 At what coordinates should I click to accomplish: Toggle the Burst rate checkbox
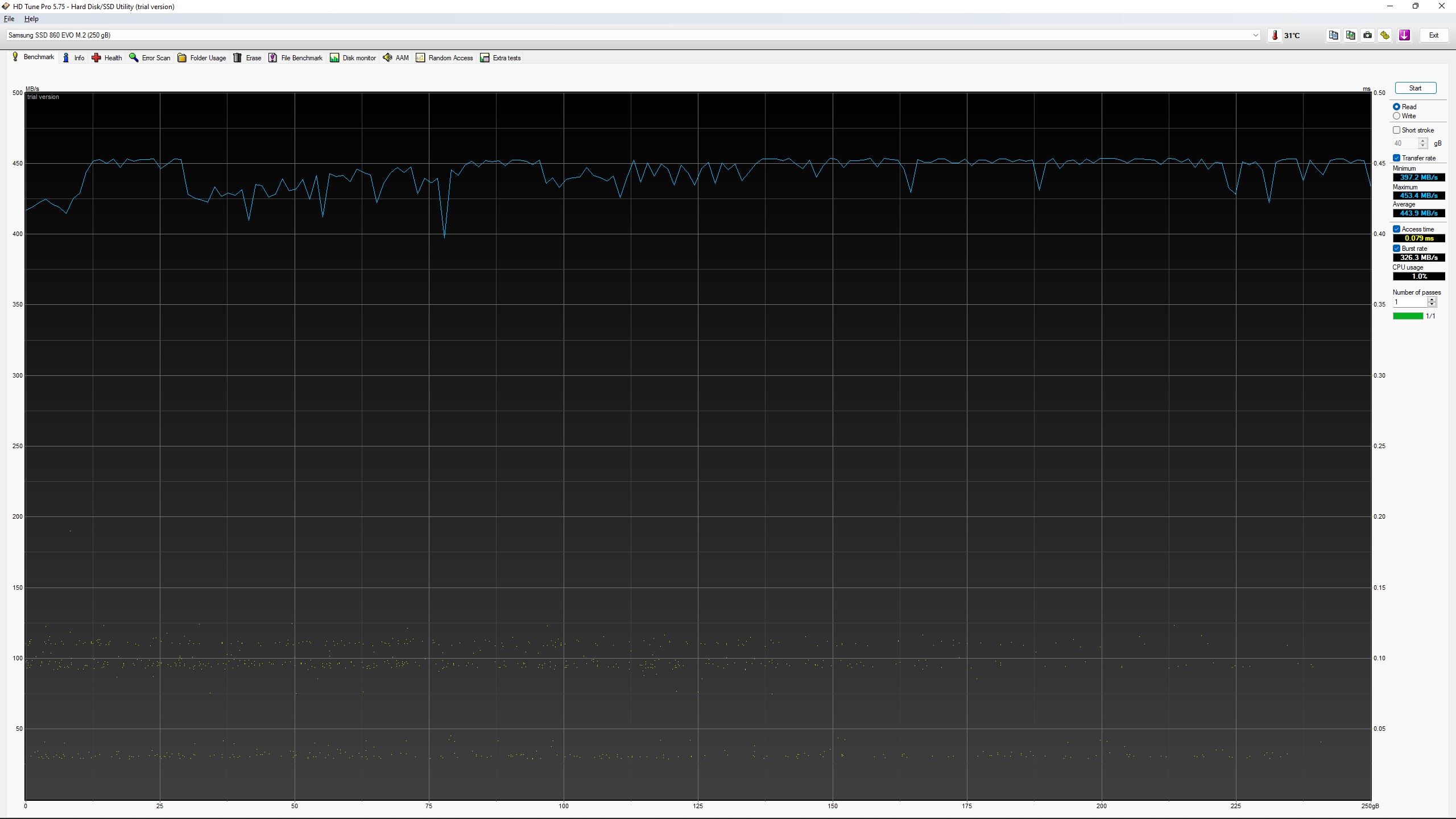(1396, 249)
